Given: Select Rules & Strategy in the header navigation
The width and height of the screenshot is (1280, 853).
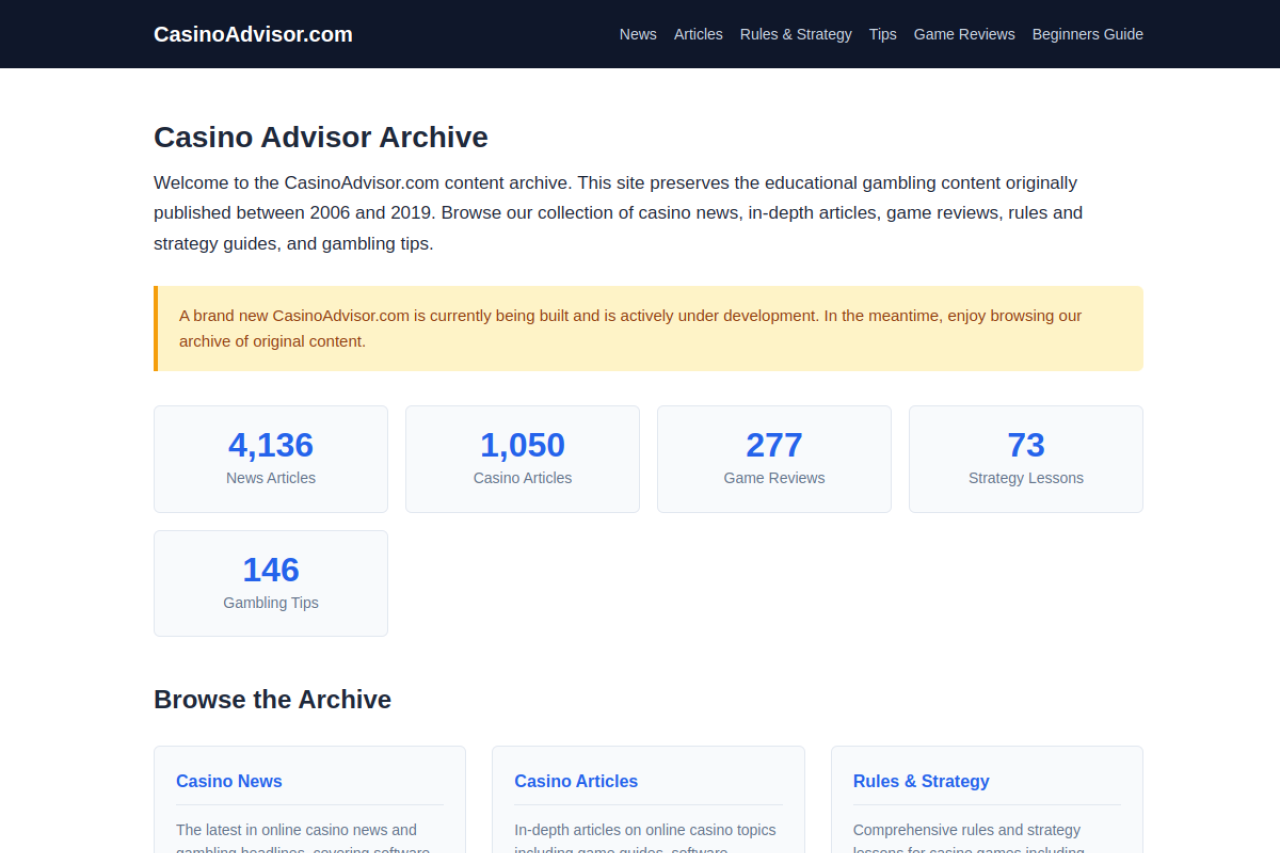Looking at the screenshot, I should coord(795,34).
